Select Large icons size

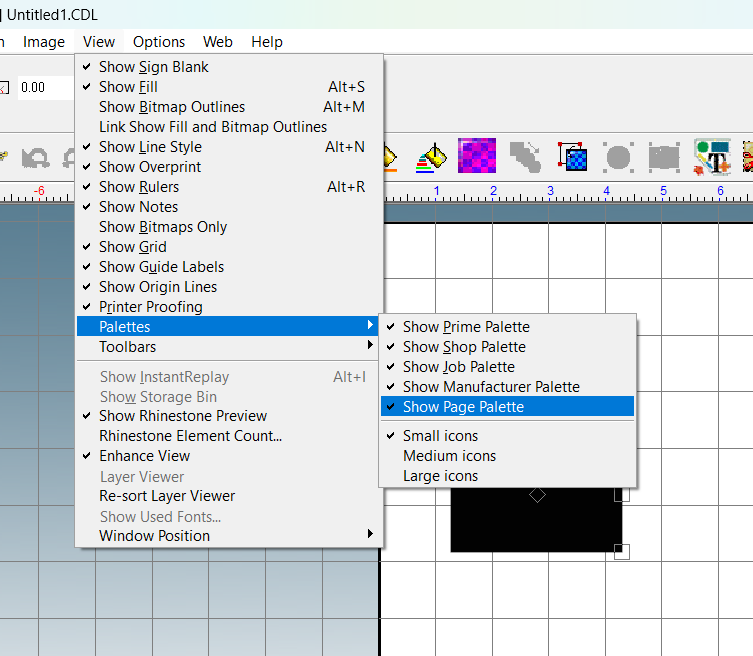(x=508, y=476)
